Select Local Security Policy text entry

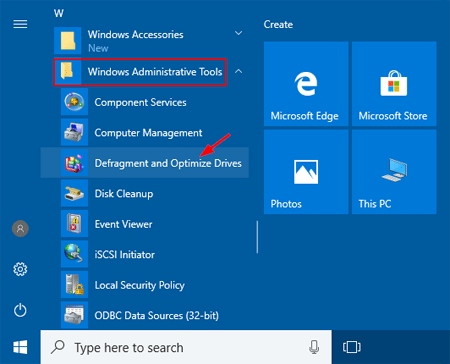click(140, 285)
